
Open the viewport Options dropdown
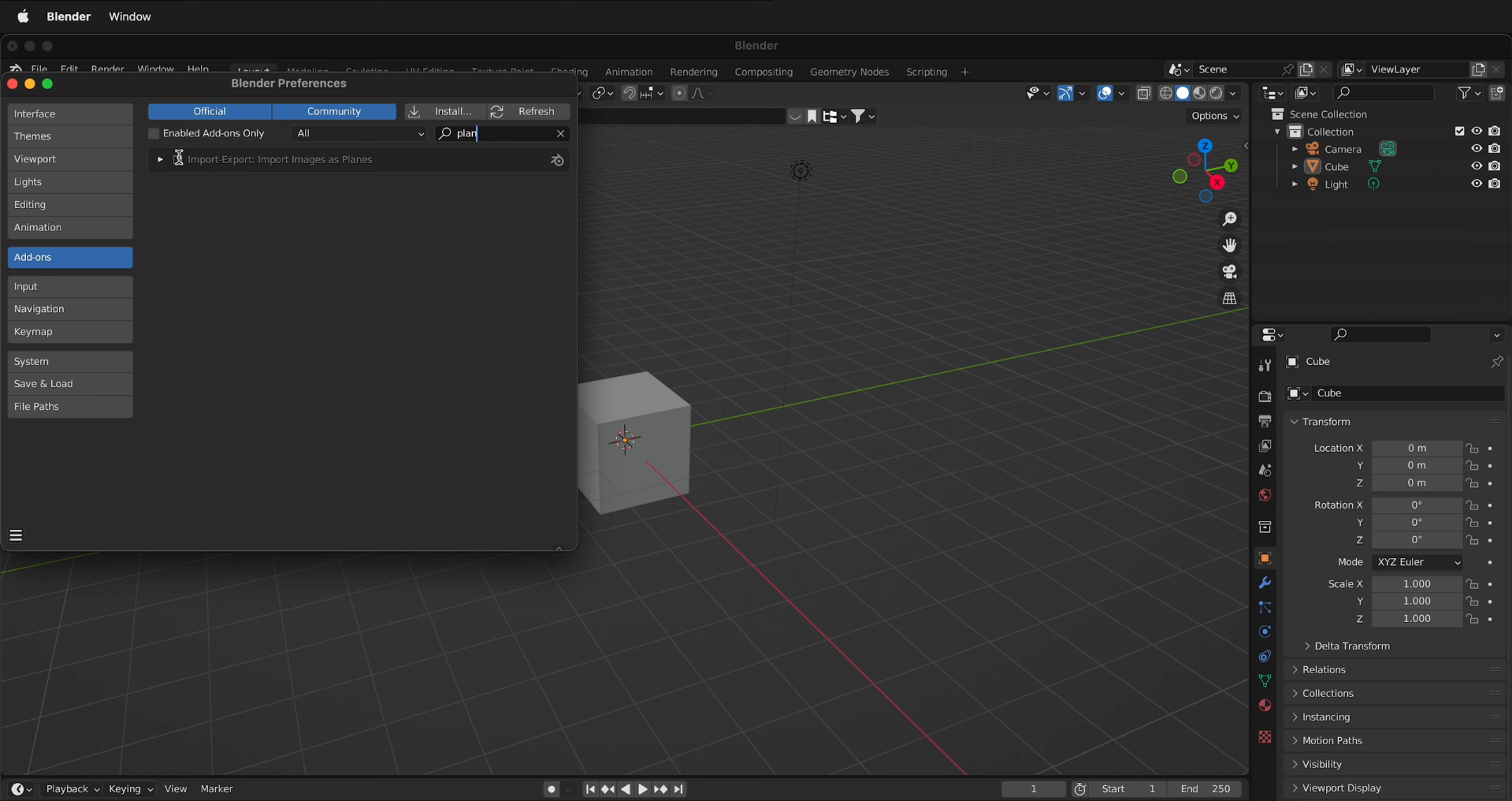(1215, 116)
